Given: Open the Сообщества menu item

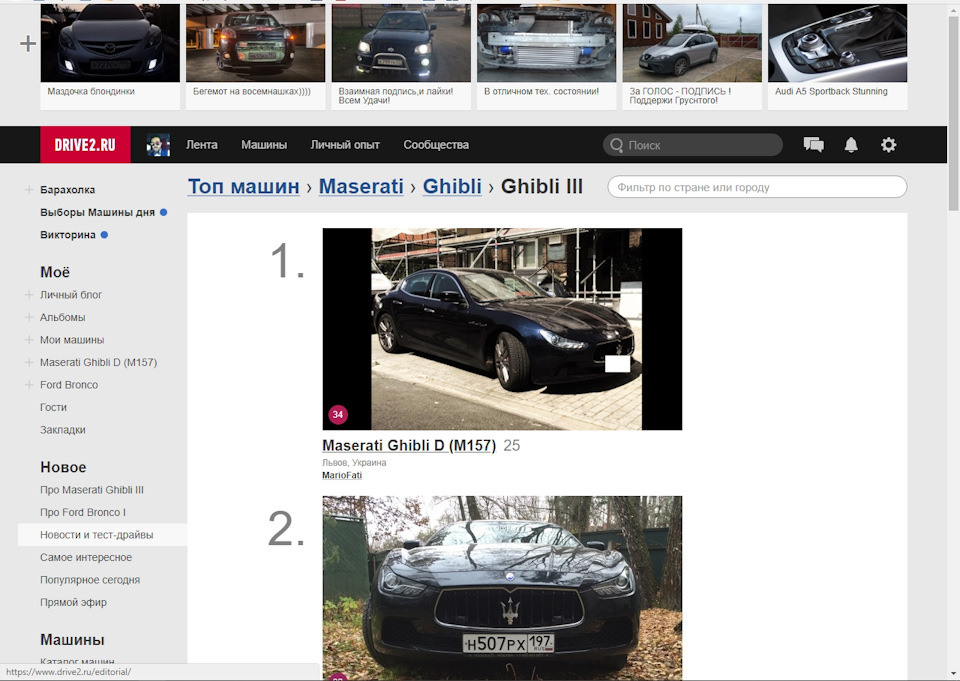Looking at the screenshot, I should (x=436, y=145).
